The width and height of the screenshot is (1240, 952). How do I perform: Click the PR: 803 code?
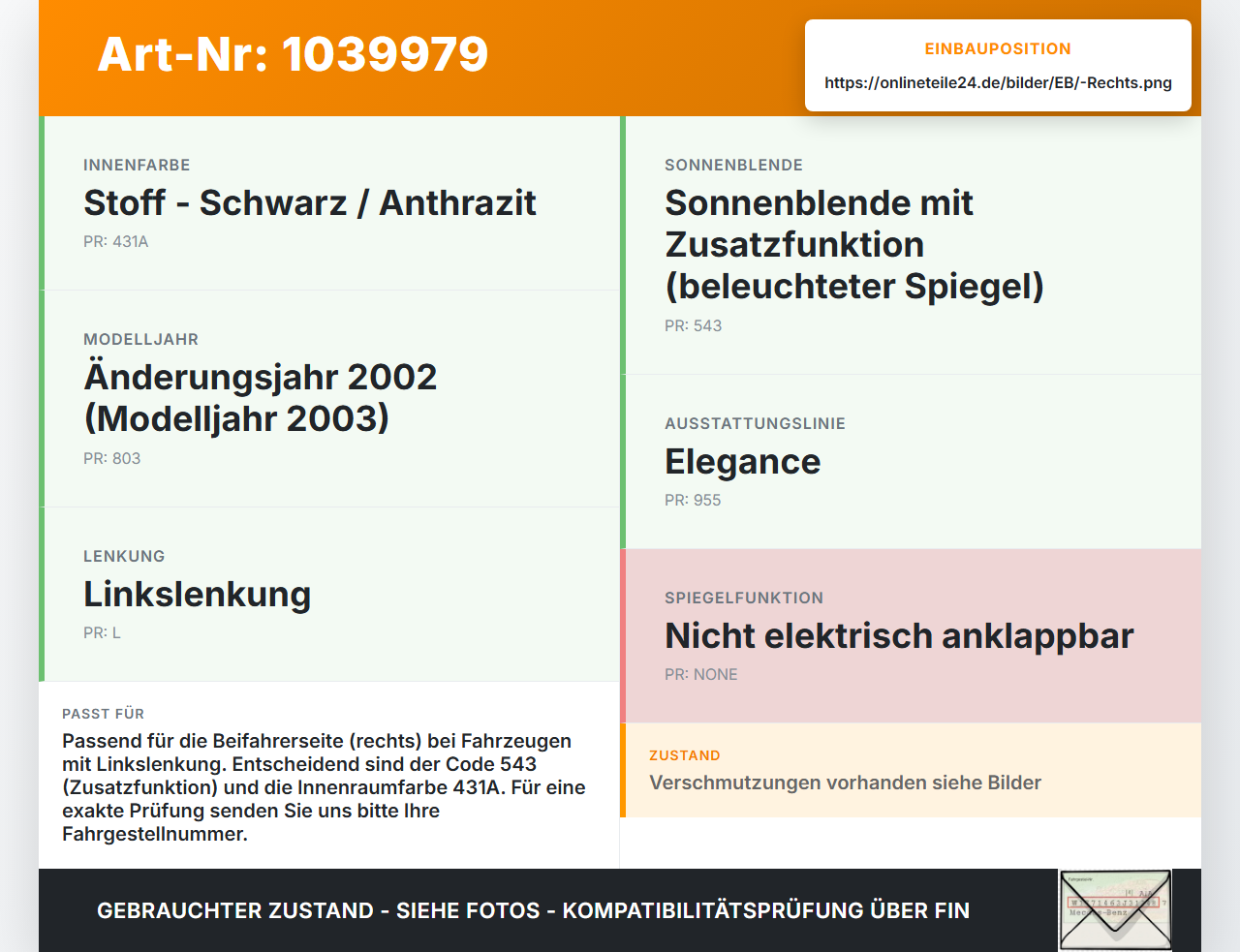112,459
